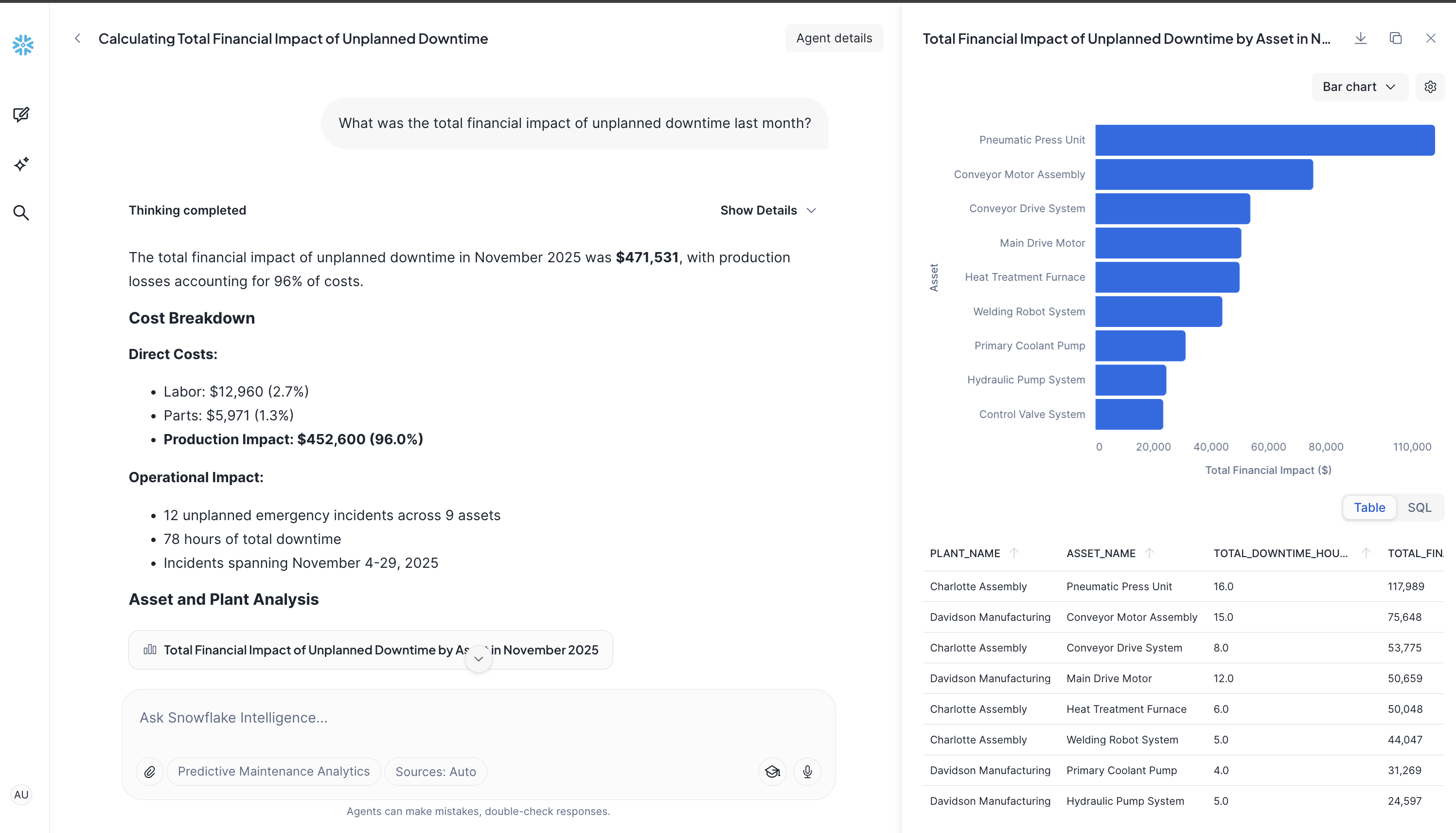Click the microphone voice input icon

pyautogui.click(x=807, y=772)
